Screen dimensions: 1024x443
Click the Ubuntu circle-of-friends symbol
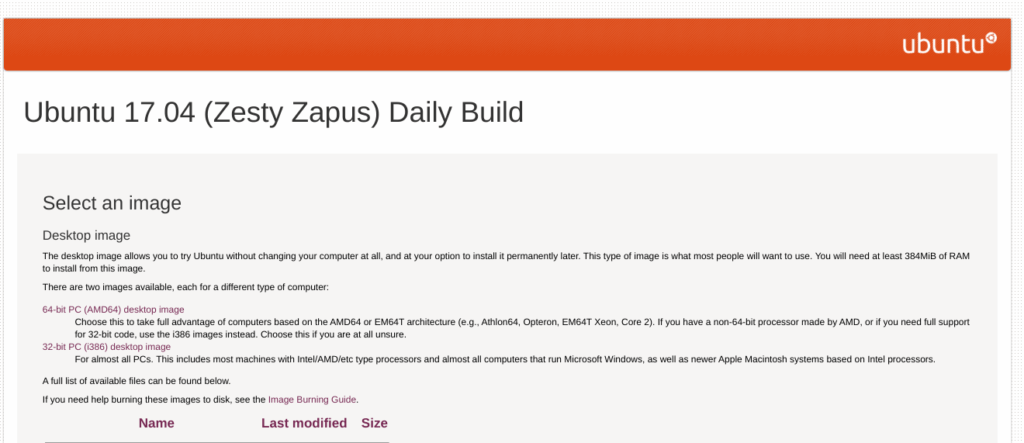[991, 38]
